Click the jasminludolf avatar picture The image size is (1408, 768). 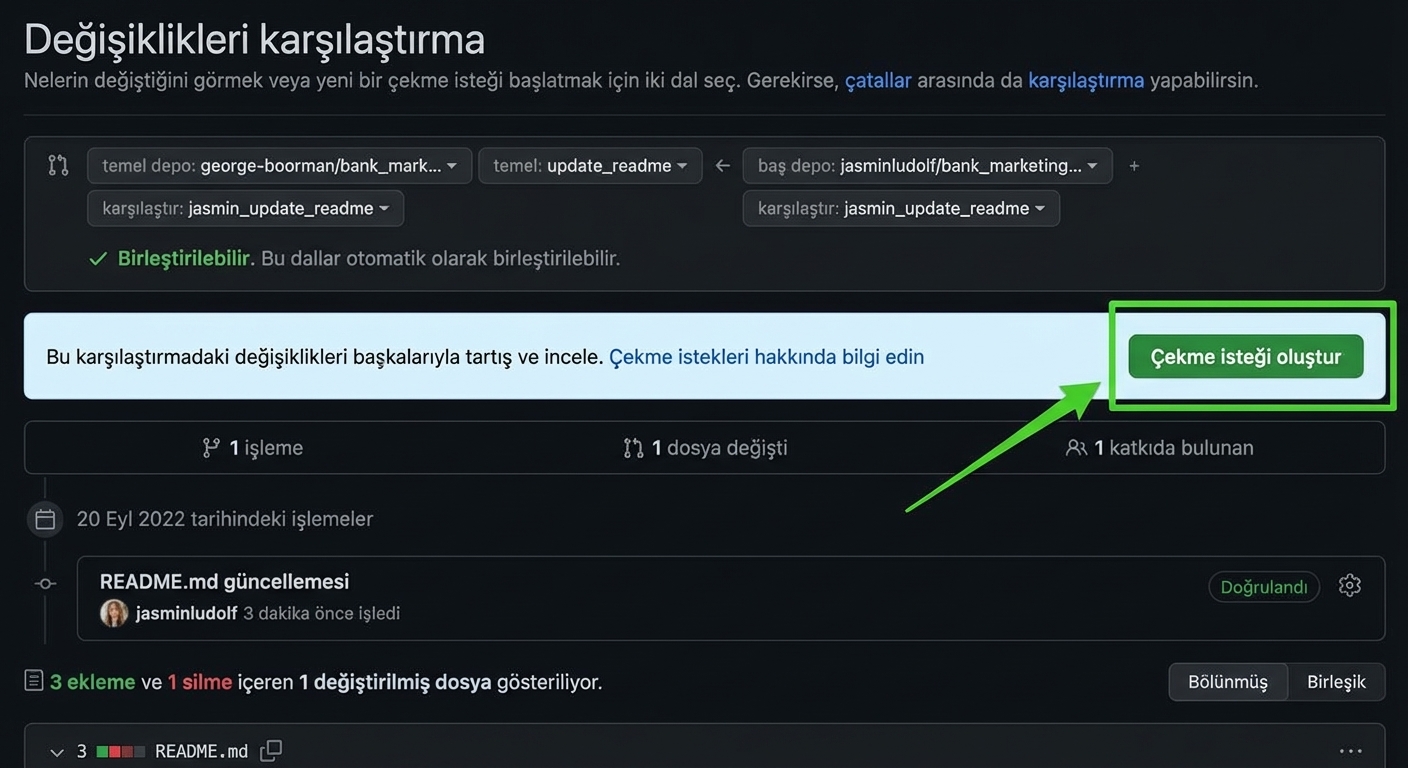(x=114, y=613)
